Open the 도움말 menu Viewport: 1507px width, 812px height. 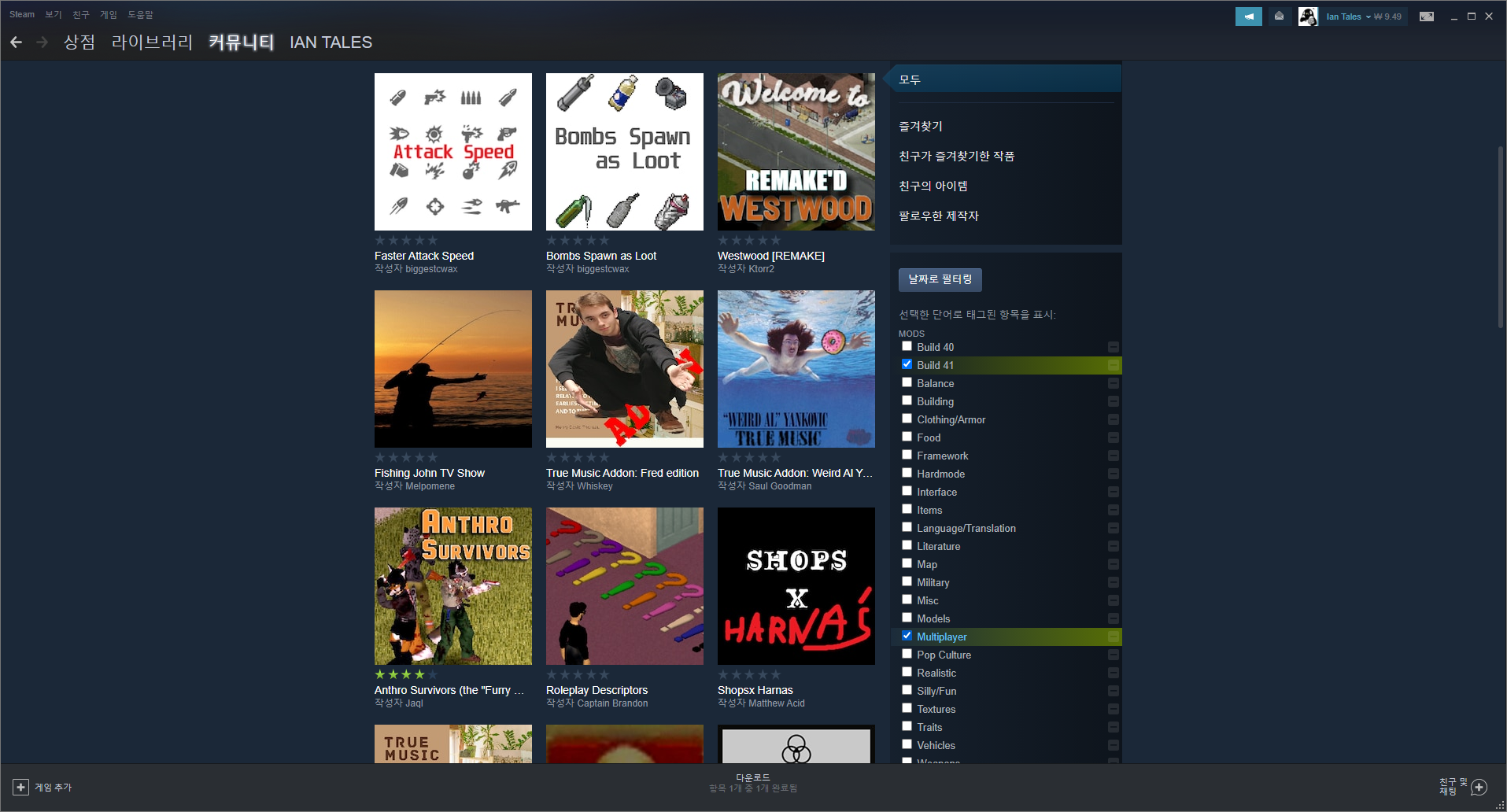[x=141, y=14]
